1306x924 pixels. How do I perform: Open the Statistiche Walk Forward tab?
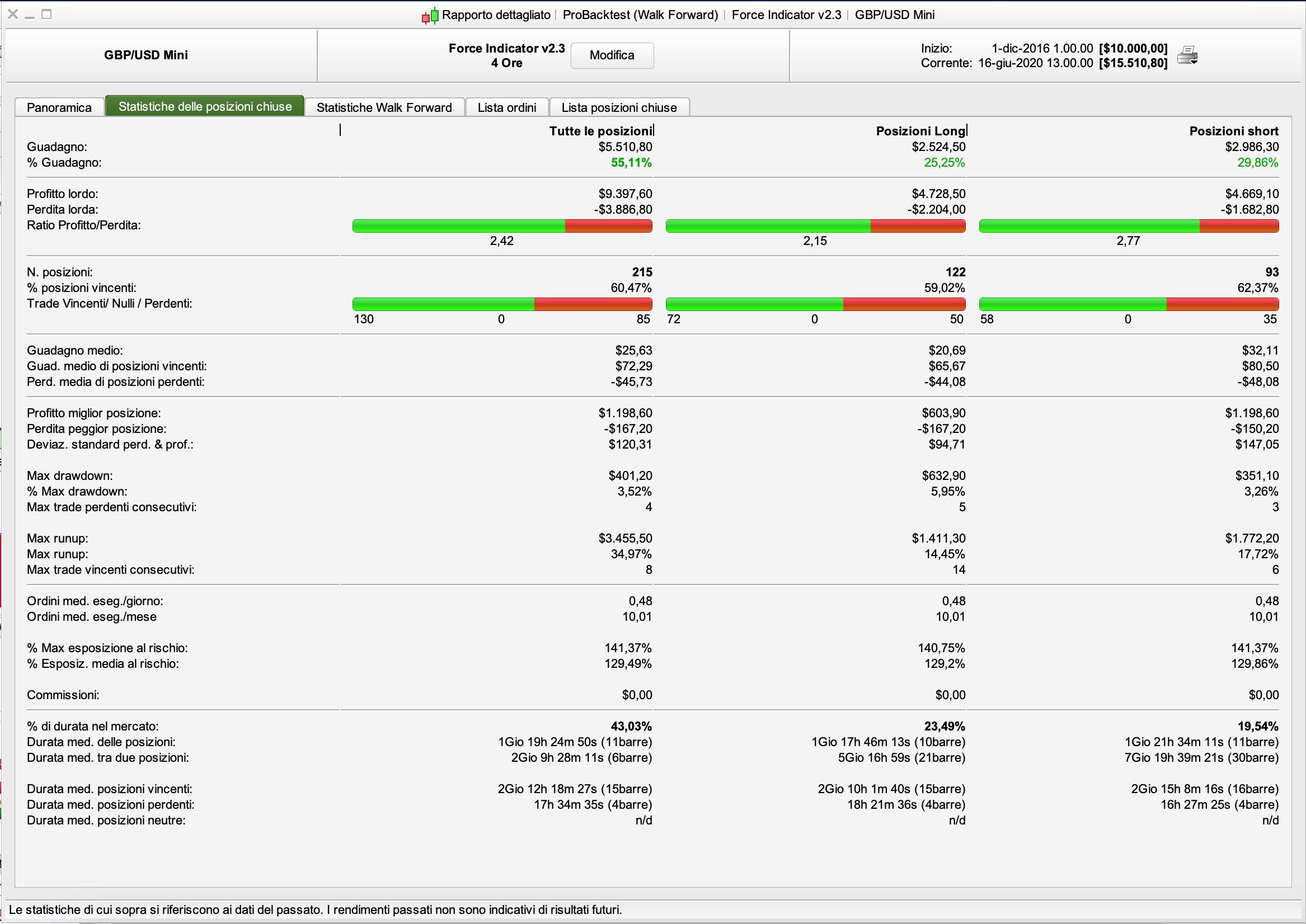click(384, 107)
